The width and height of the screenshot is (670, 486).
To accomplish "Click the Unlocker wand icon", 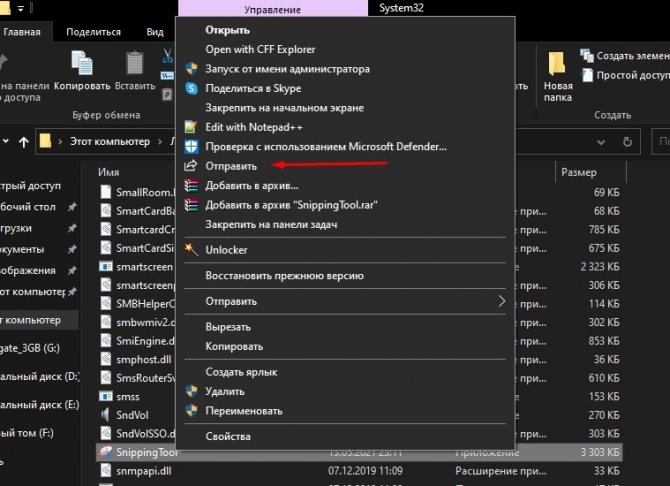I will 191,250.
